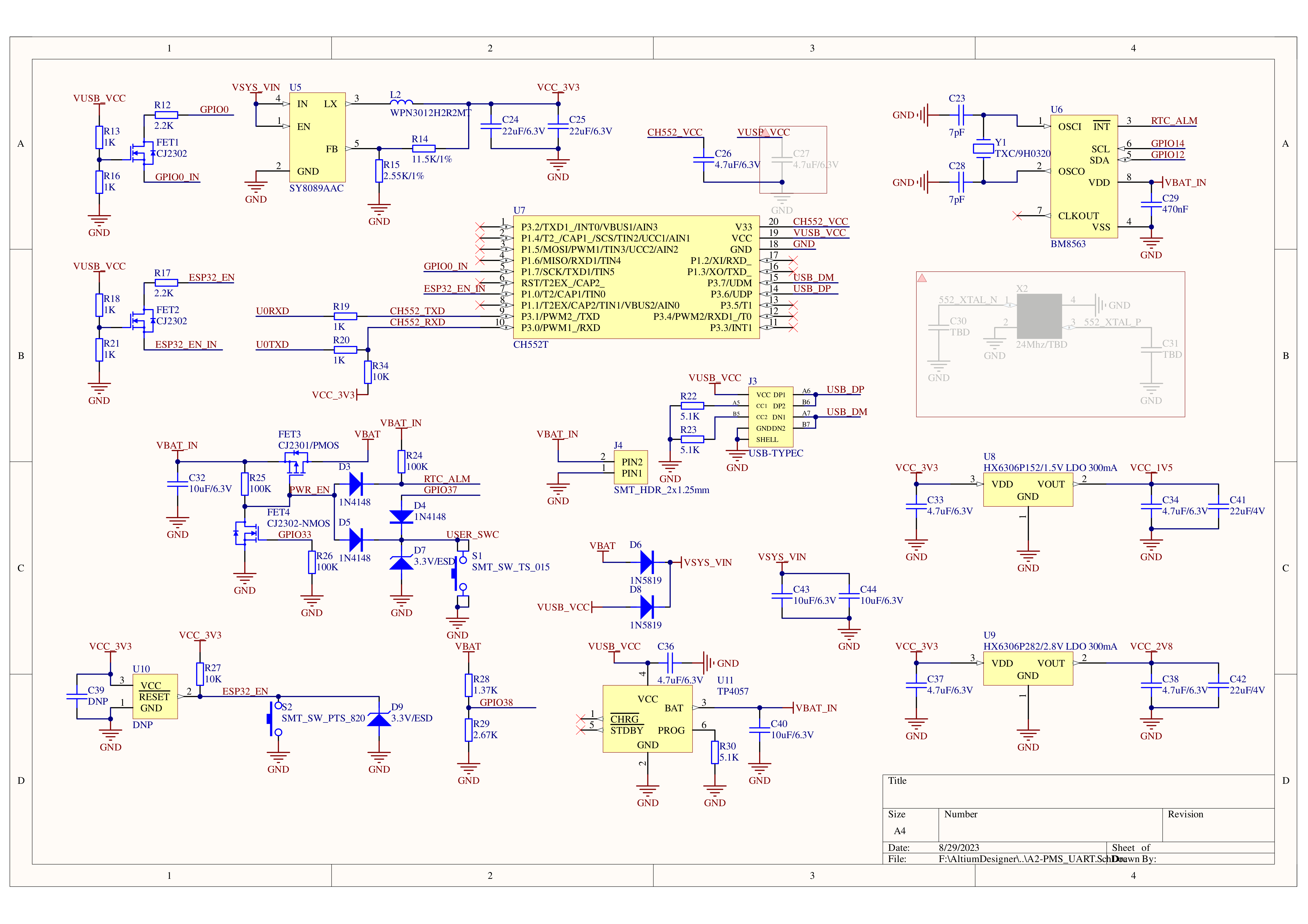Click the 'VCC_1V5' net label

(1151, 468)
